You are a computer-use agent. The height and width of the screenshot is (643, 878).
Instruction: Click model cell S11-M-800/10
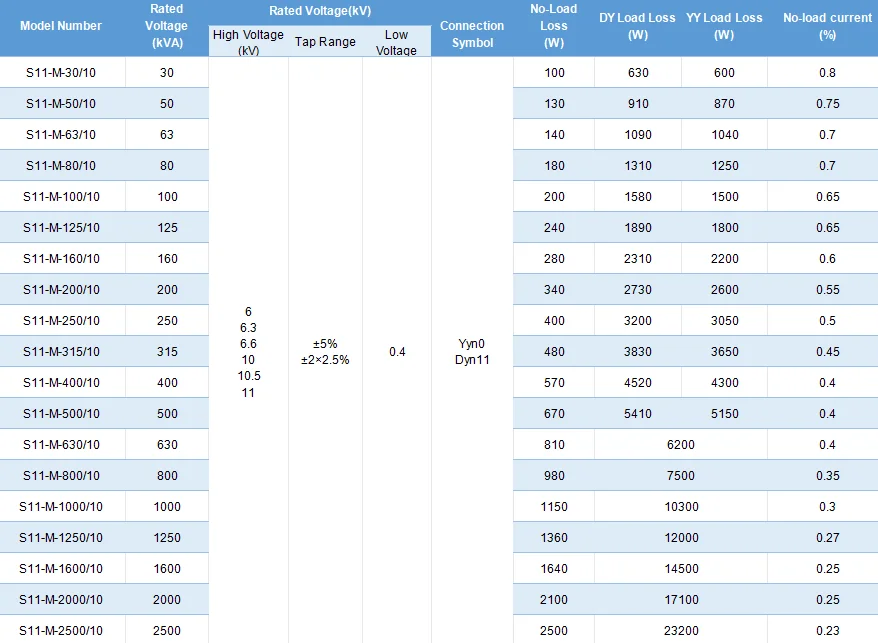tap(61, 476)
